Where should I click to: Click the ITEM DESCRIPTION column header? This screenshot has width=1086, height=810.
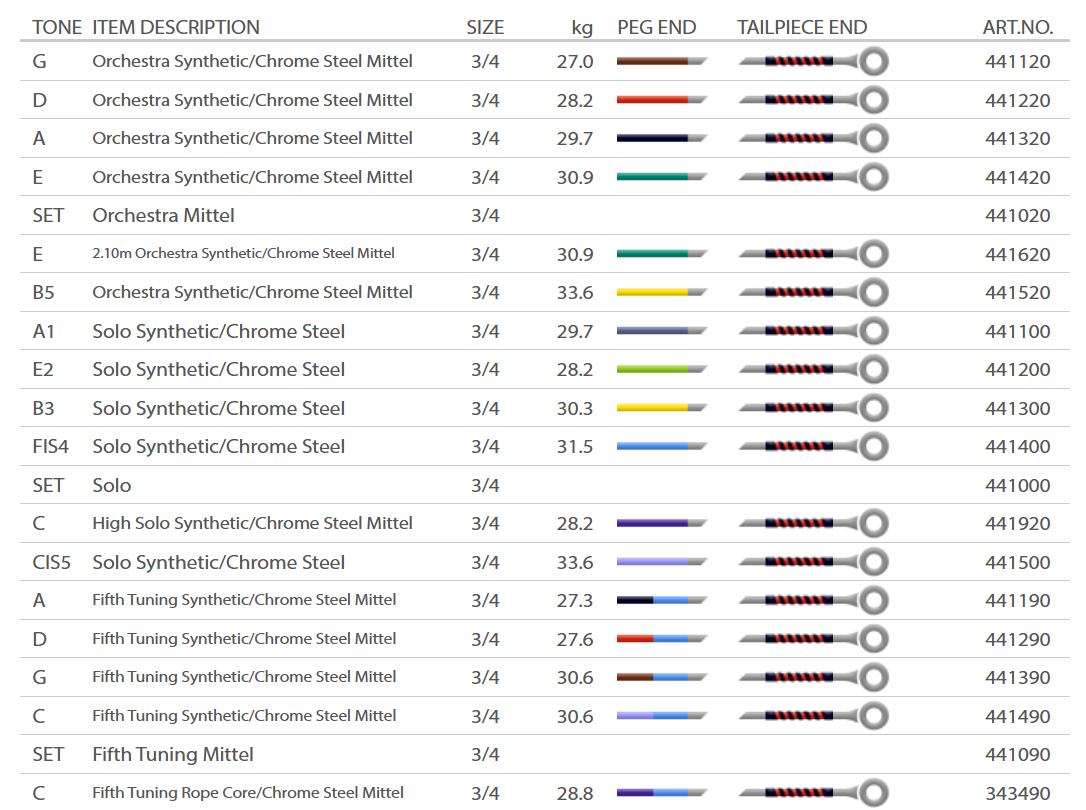coord(176,28)
